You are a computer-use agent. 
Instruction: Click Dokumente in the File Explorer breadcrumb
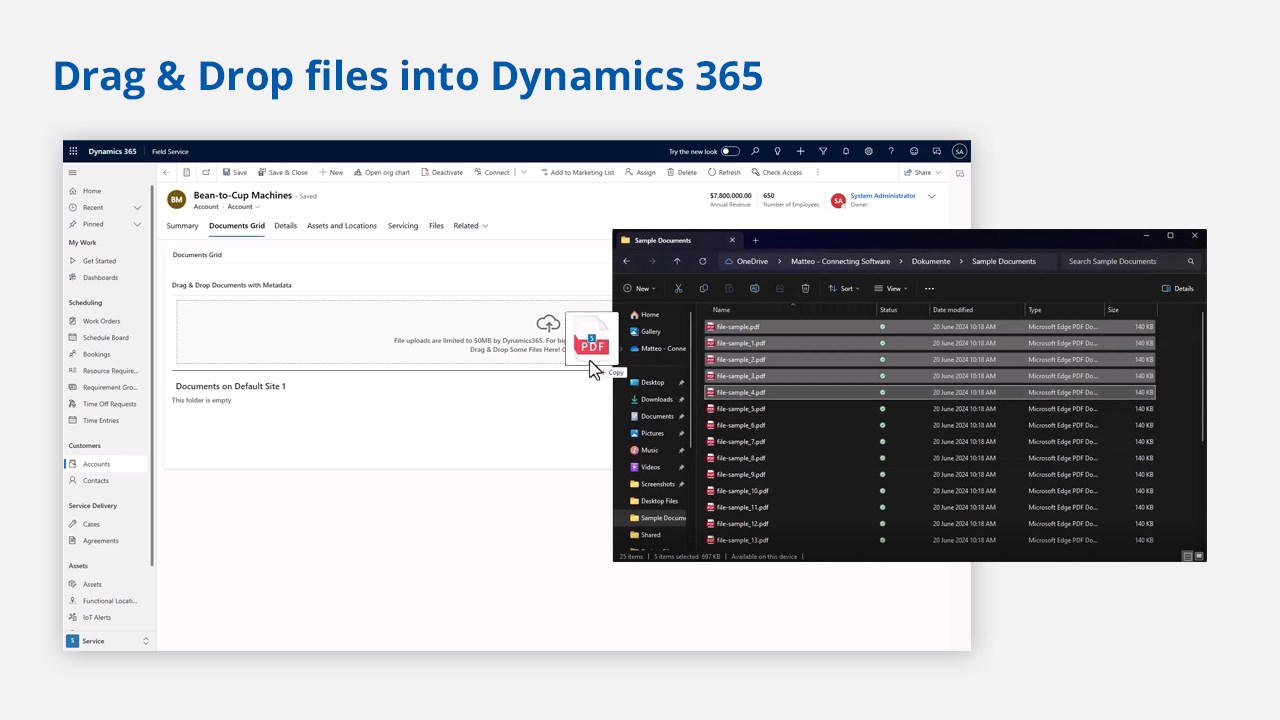click(x=931, y=261)
